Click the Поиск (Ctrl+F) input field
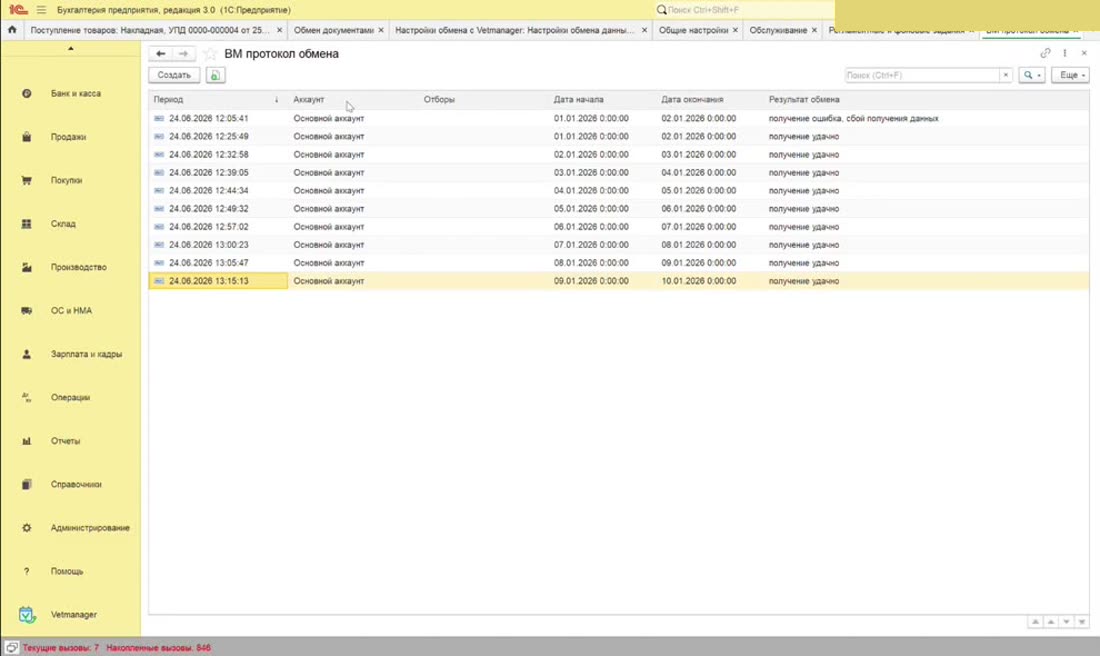The height and width of the screenshot is (656, 1100). [x=922, y=75]
